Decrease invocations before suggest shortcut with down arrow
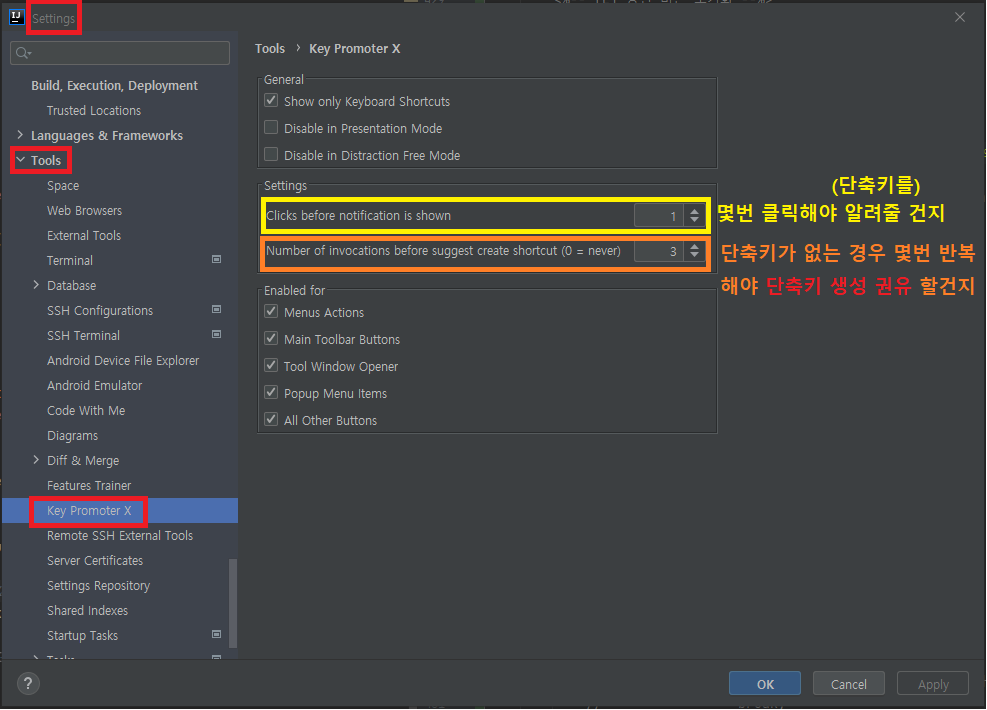The width and height of the screenshot is (987, 710). coord(694,256)
